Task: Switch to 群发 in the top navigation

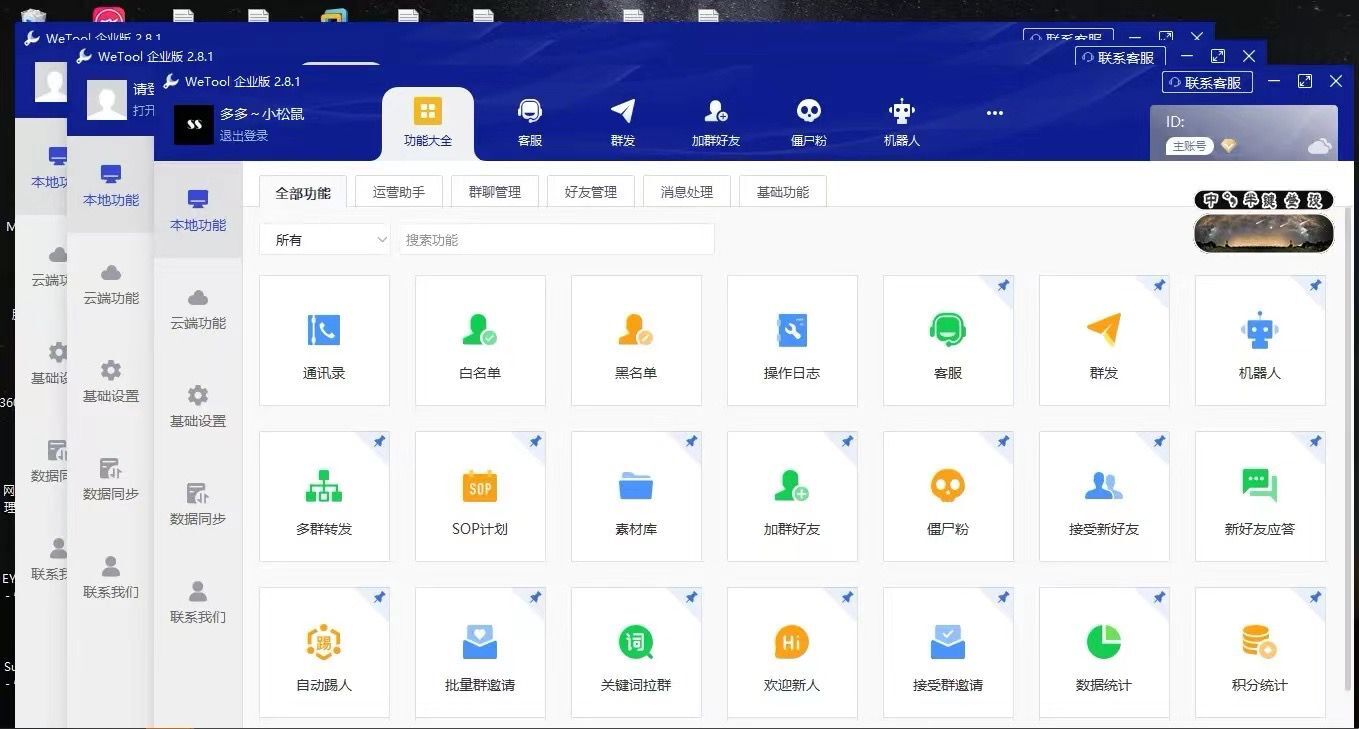Action: coord(623,123)
